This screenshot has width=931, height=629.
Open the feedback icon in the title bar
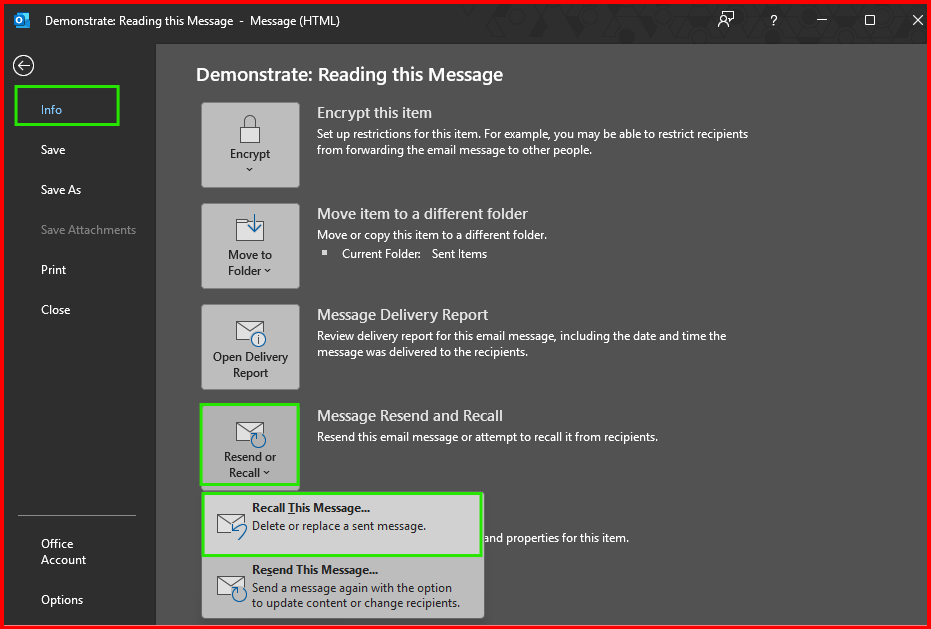(x=726, y=20)
